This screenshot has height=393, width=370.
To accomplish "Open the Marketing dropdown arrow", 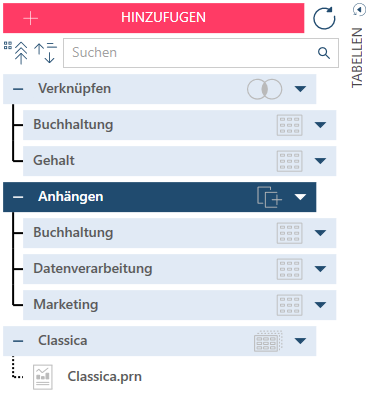I will click(x=320, y=305).
